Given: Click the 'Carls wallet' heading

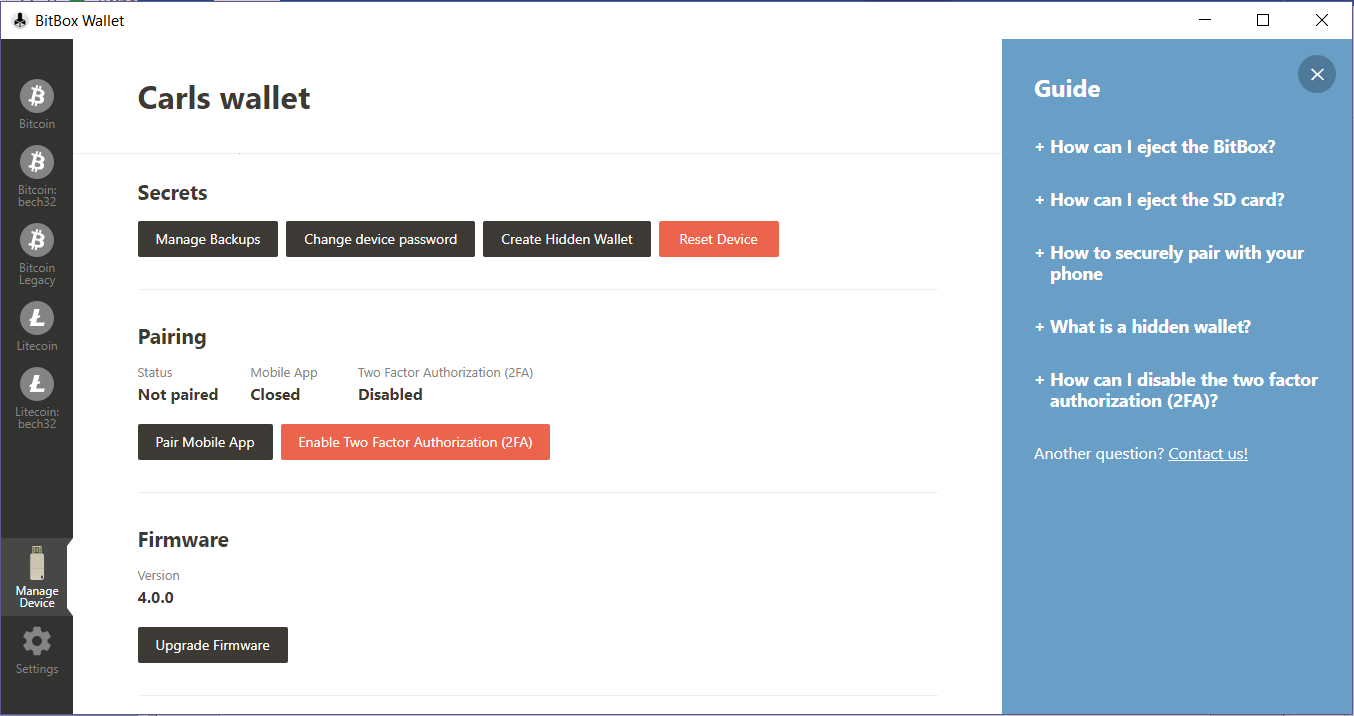Looking at the screenshot, I should [x=224, y=98].
